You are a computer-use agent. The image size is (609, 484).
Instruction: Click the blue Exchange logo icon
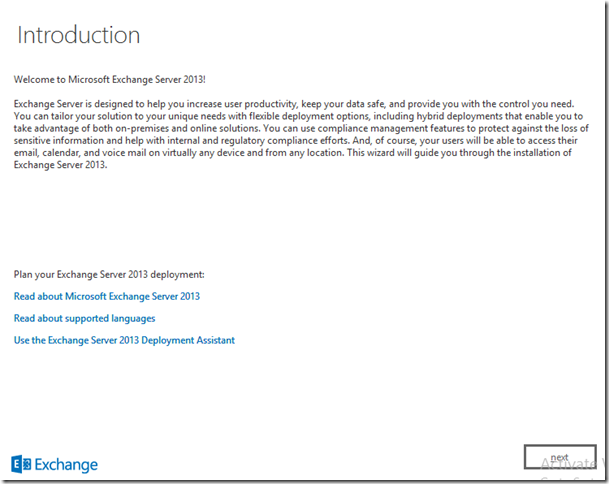(x=21, y=464)
